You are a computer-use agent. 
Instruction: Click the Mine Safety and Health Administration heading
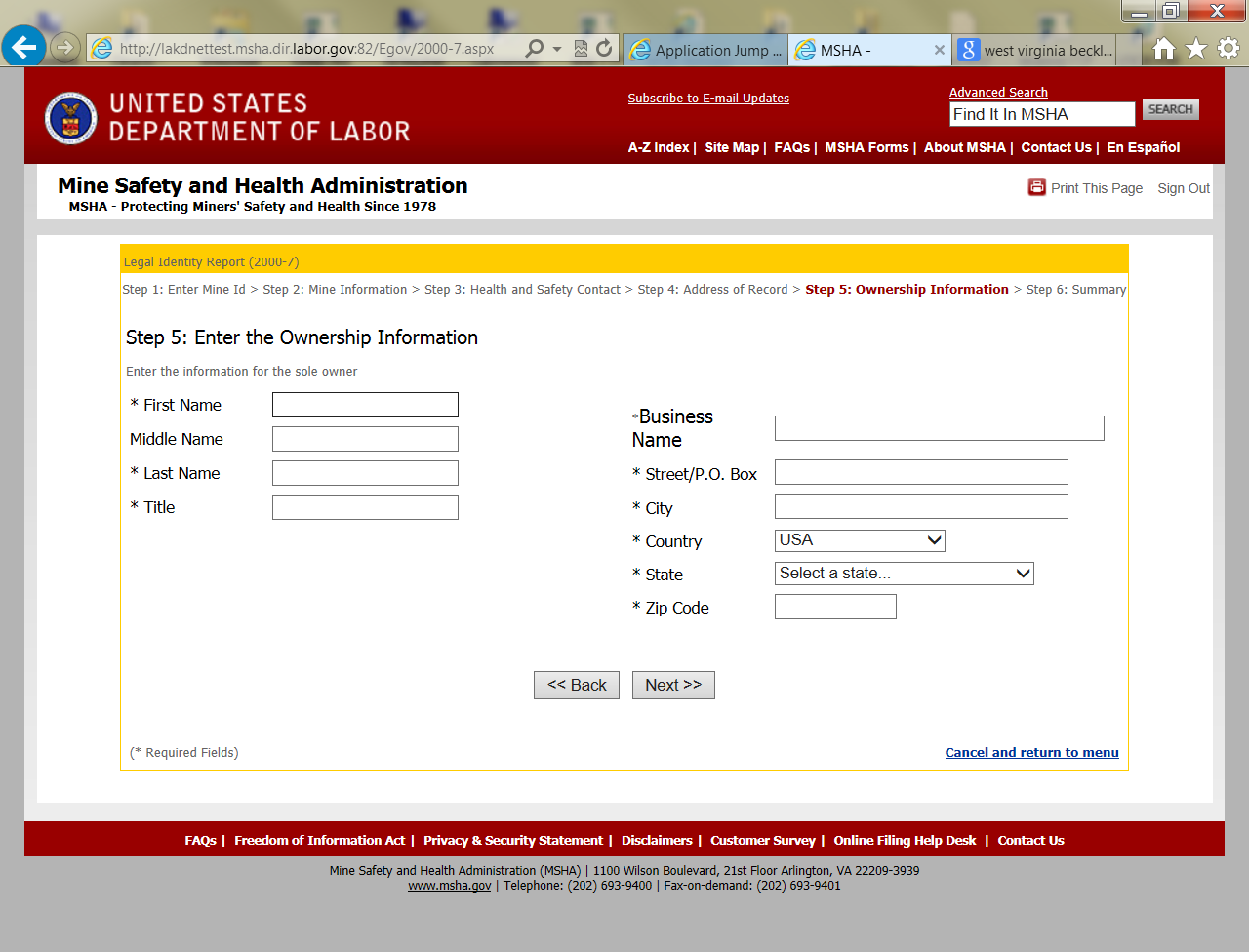[262, 185]
